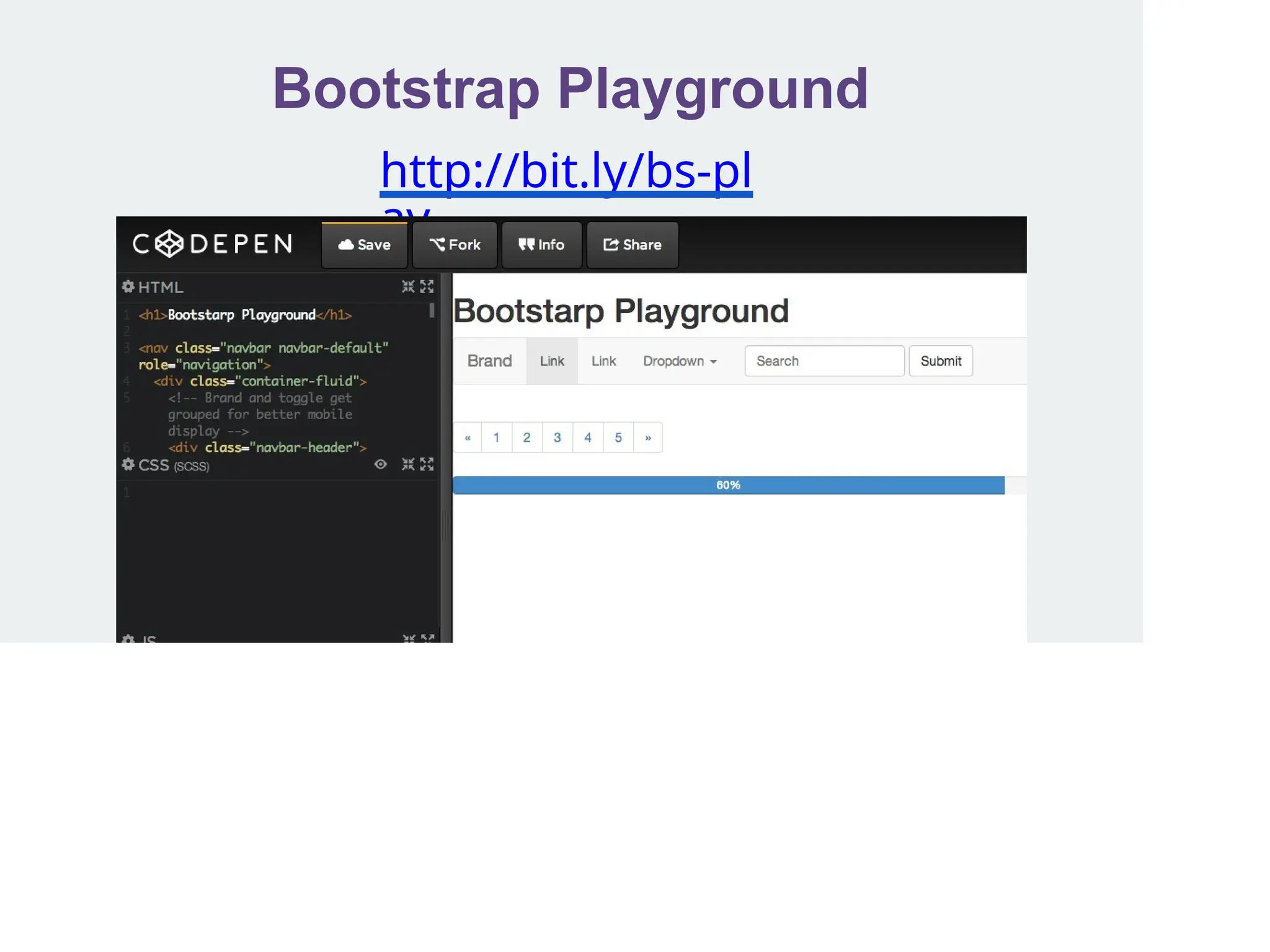1270x952 pixels.
Task: Focus the Search input field
Action: pos(824,361)
